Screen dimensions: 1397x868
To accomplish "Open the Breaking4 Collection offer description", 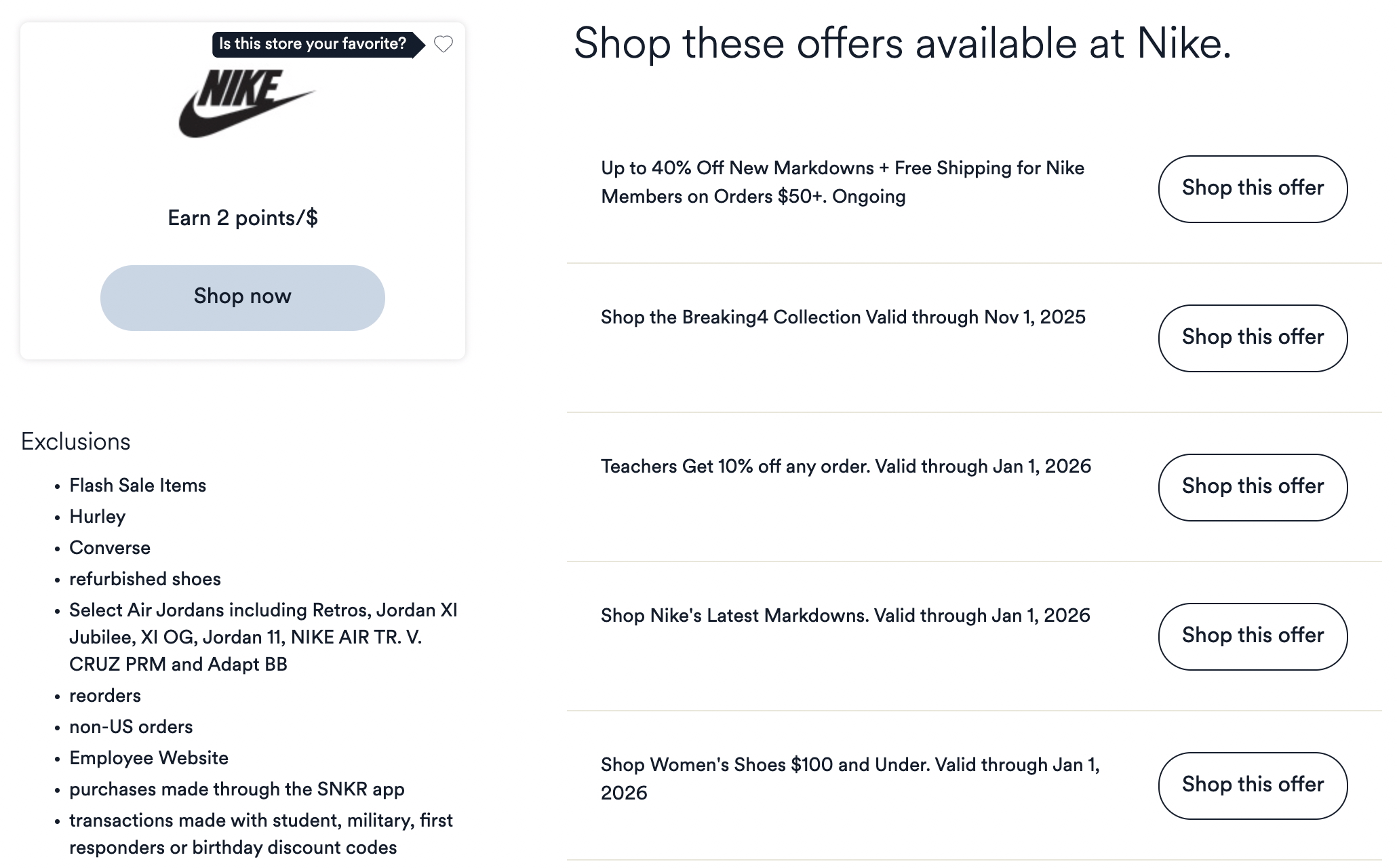I will click(x=842, y=317).
